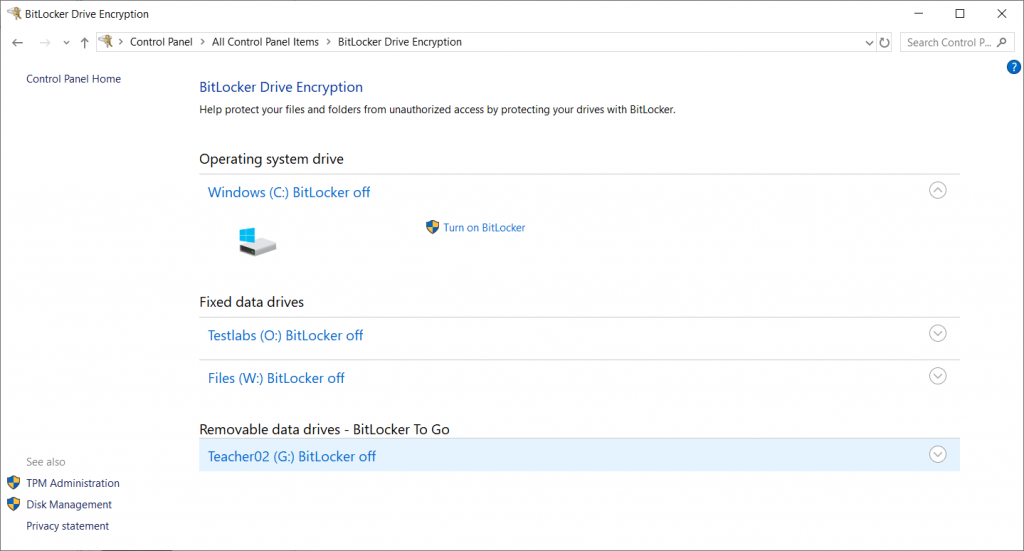This screenshot has height=551, width=1024.
Task: Open the recent locations dropdown arrow
Action: (x=66, y=43)
